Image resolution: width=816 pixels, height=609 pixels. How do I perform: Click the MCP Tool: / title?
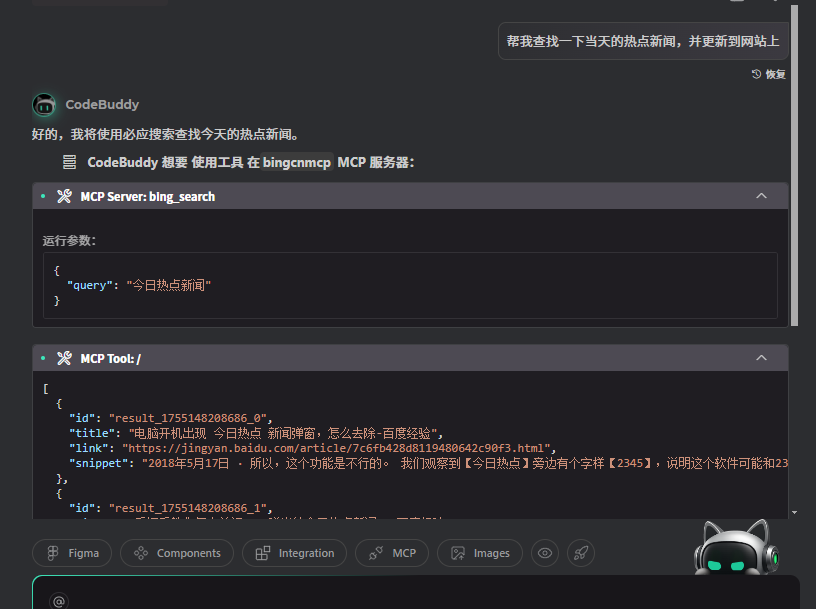pyautogui.click(x=110, y=359)
